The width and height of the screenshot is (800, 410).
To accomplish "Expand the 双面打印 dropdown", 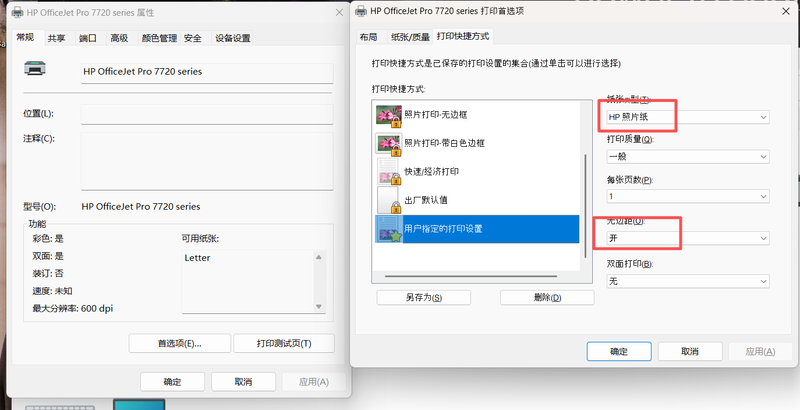I will pyautogui.click(x=688, y=282).
